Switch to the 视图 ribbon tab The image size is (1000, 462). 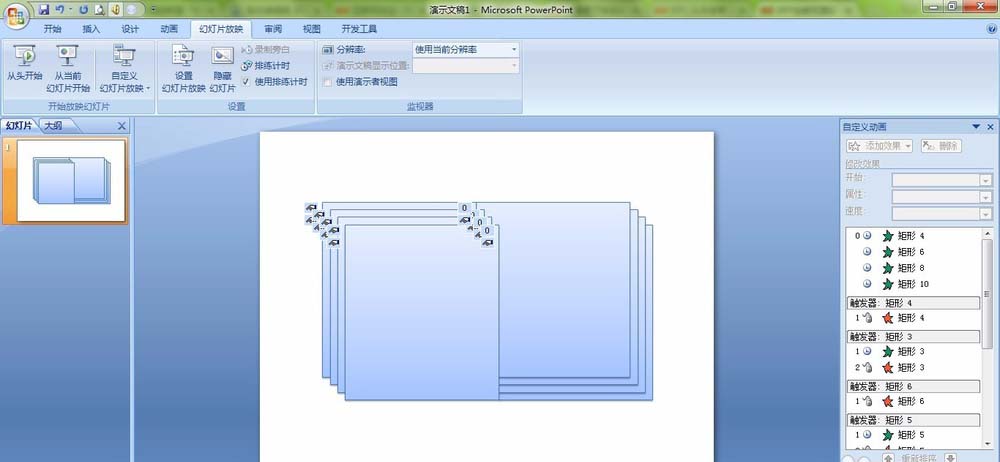(x=312, y=29)
